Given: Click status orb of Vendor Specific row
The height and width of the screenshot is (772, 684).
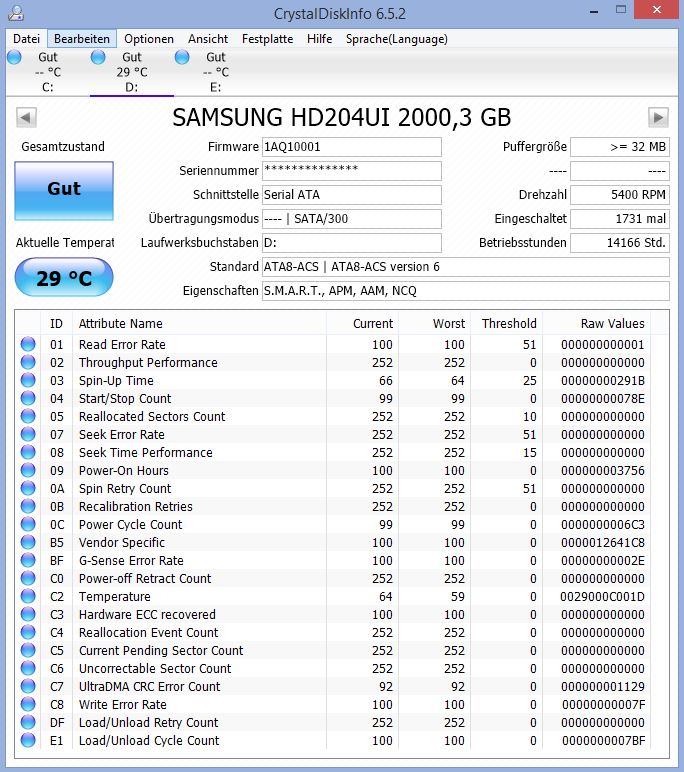Looking at the screenshot, I should click(28, 542).
